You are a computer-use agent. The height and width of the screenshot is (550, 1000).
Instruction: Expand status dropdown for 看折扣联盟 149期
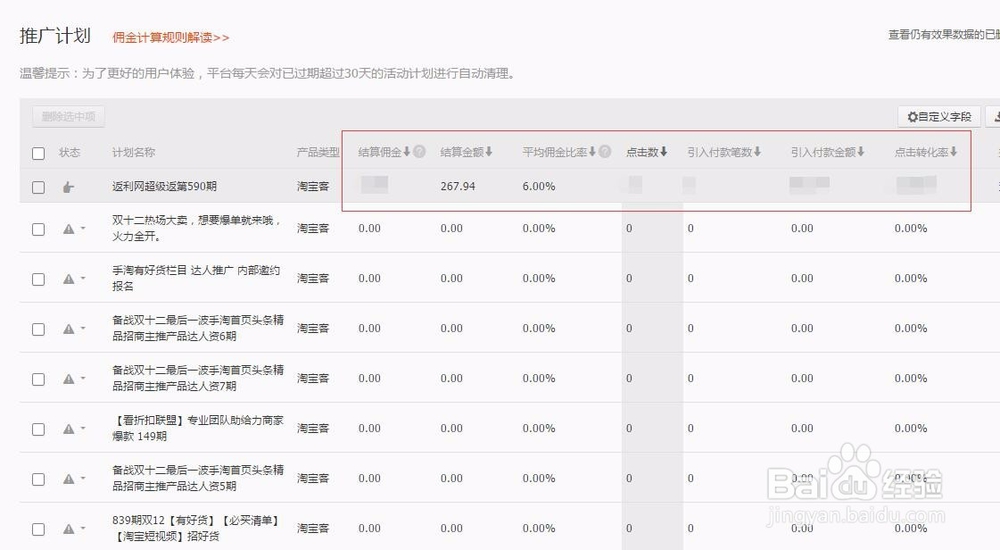[83, 428]
